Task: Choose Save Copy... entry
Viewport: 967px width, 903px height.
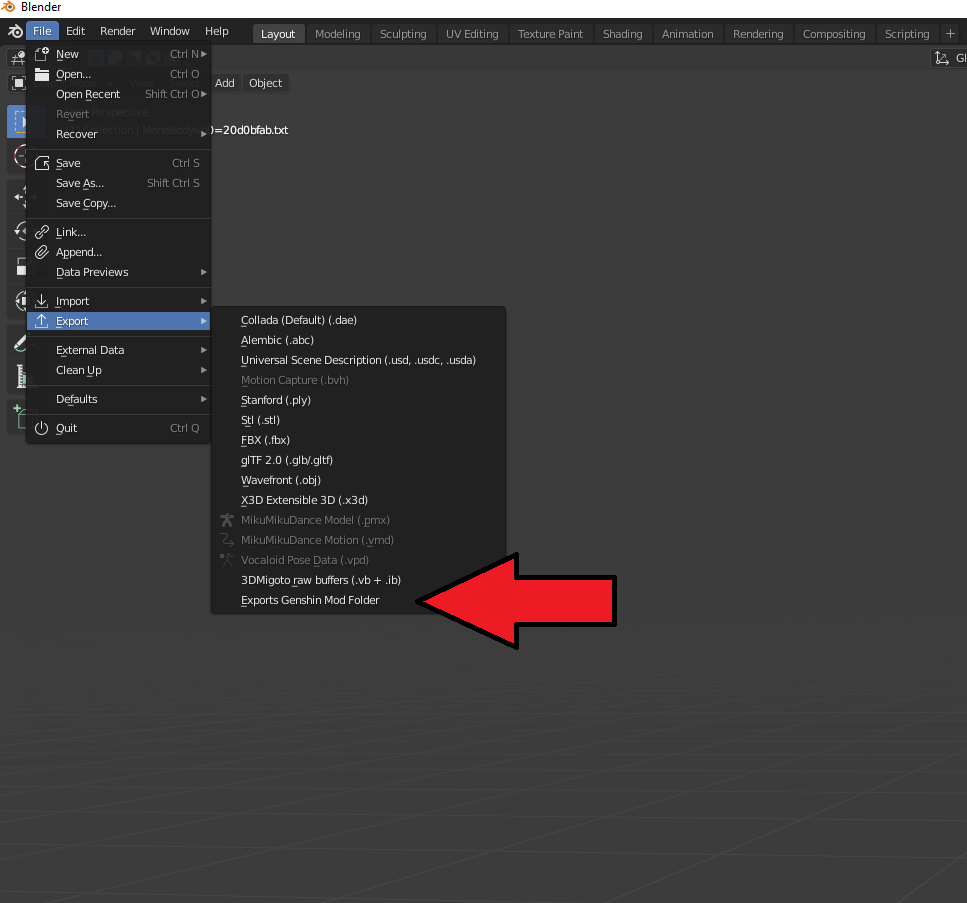Action: 118,203
